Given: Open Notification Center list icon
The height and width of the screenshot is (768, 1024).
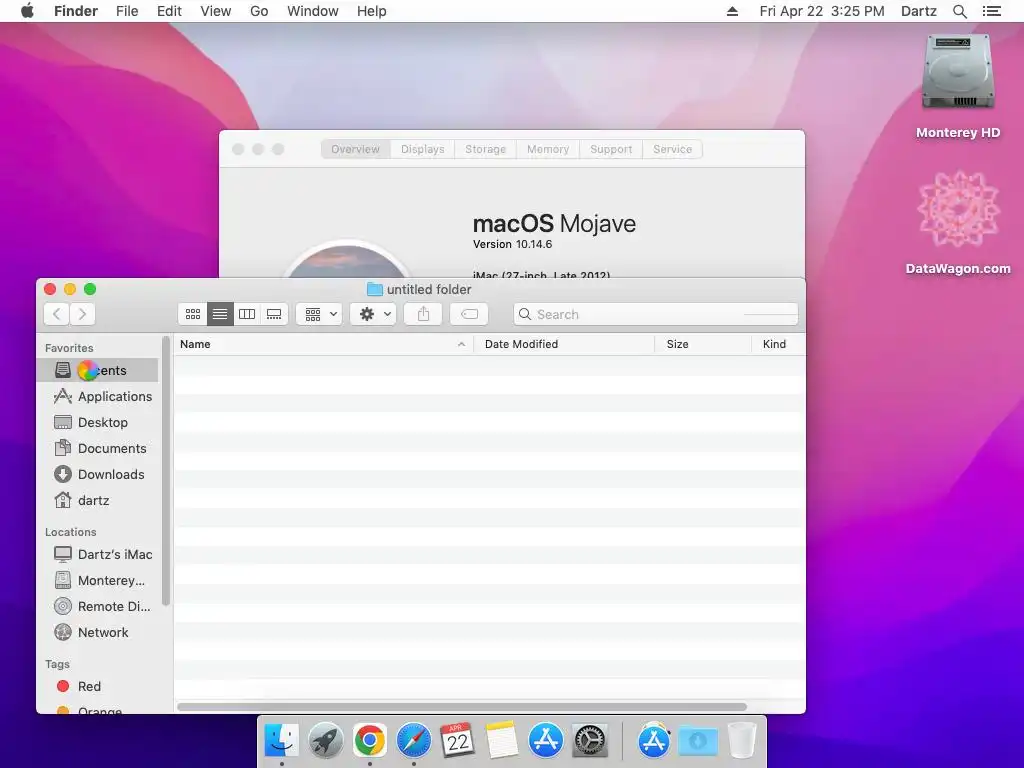Looking at the screenshot, I should pos(991,11).
